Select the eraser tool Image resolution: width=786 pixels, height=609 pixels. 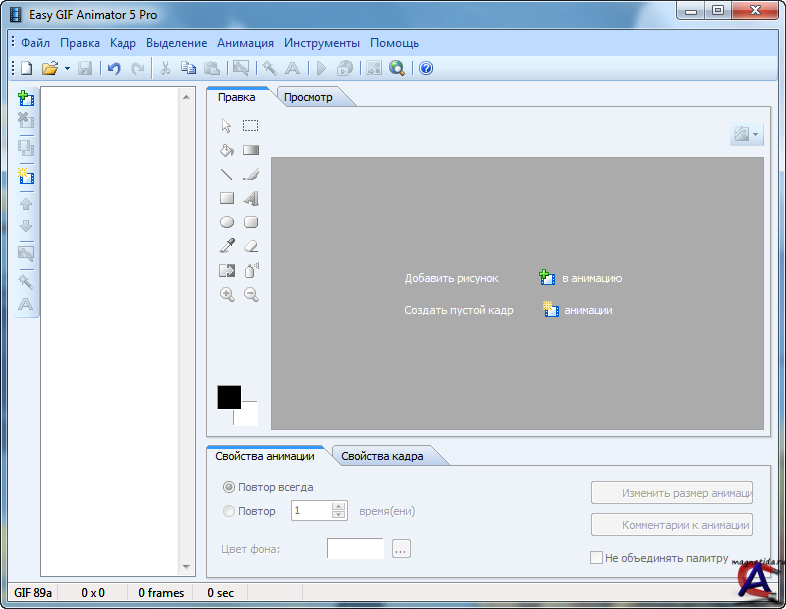coord(251,246)
